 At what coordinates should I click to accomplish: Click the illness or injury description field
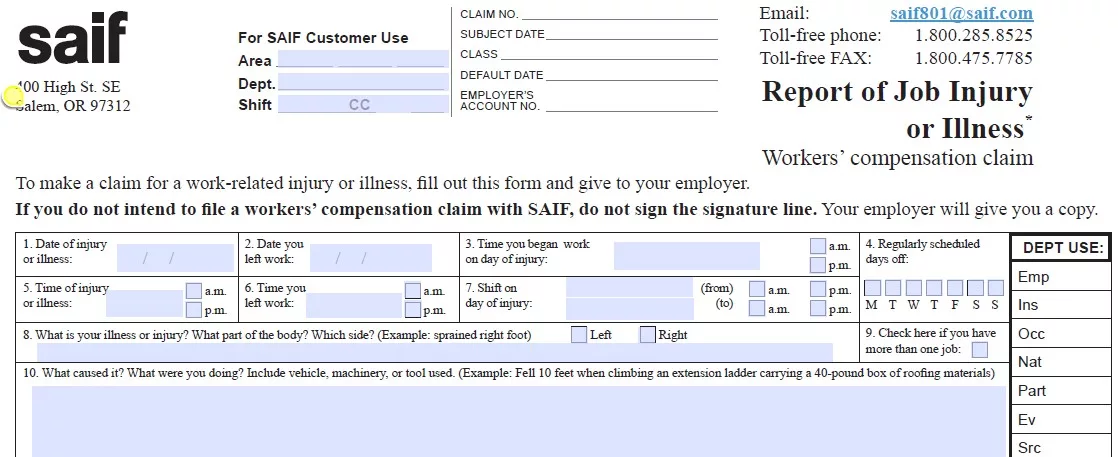pyautogui.click(x=434, y=352)
